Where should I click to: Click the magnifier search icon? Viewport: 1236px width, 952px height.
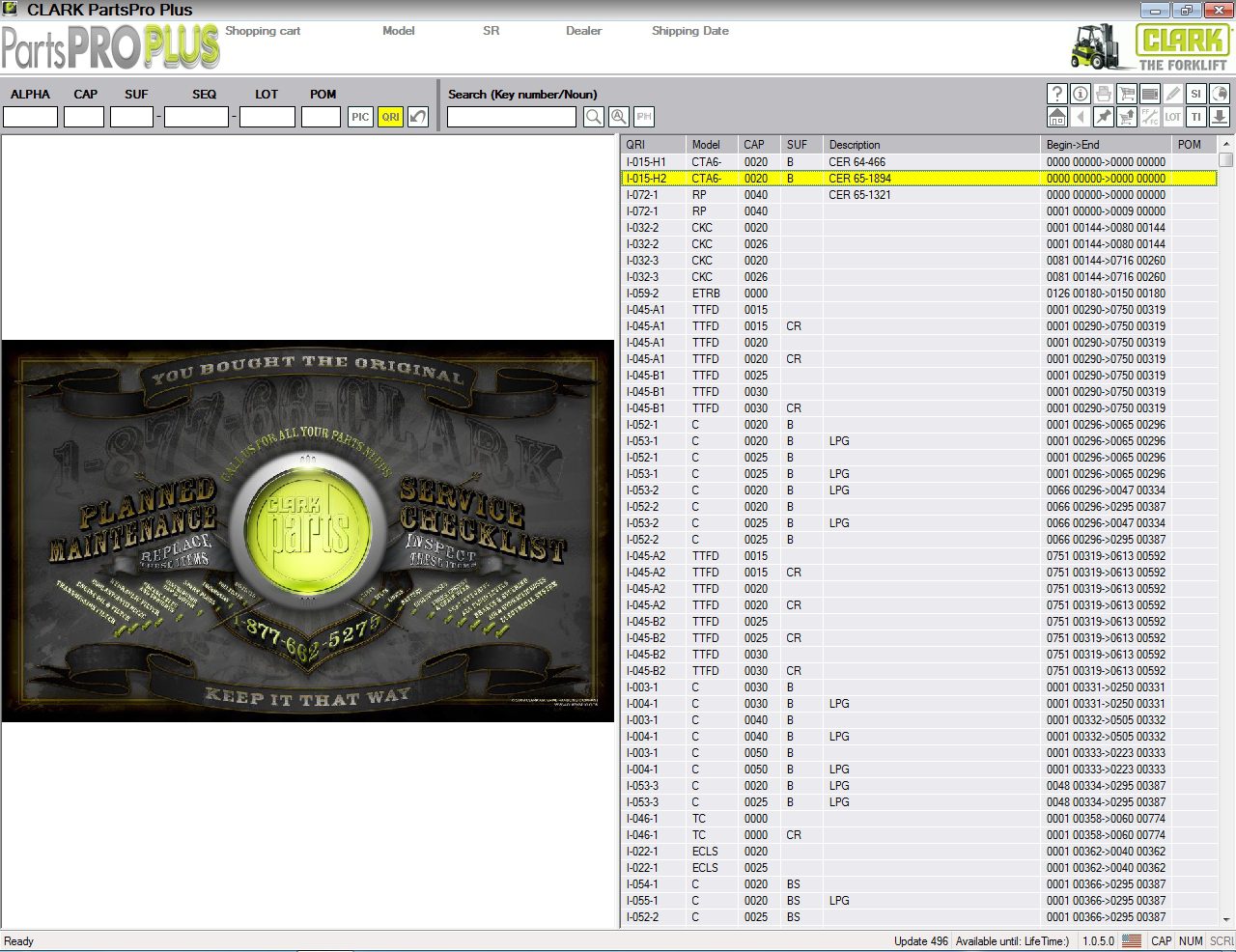(594, 117)
